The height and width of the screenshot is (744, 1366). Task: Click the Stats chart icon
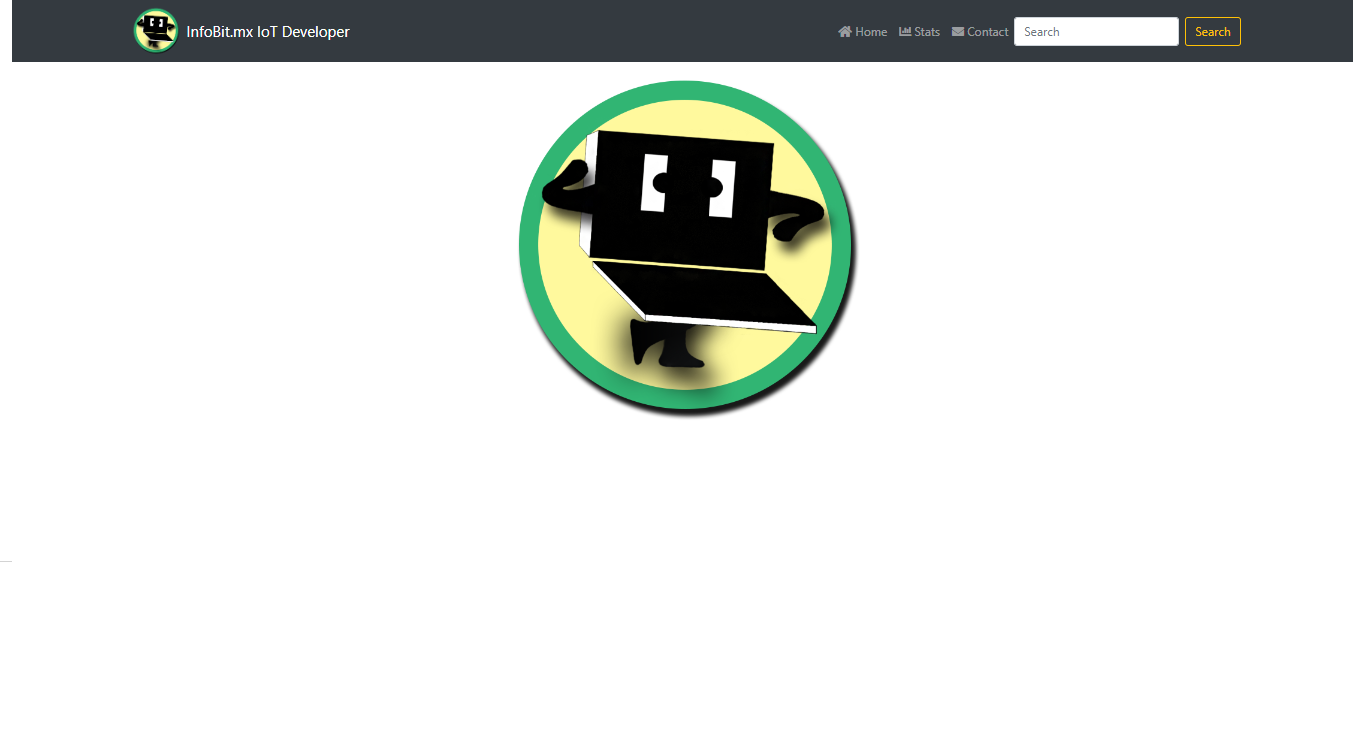905,32
